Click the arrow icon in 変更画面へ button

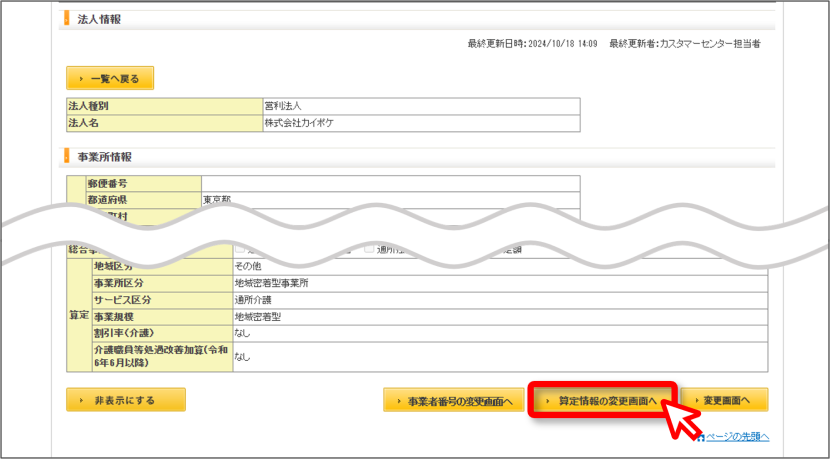click(x=696, y=400)
